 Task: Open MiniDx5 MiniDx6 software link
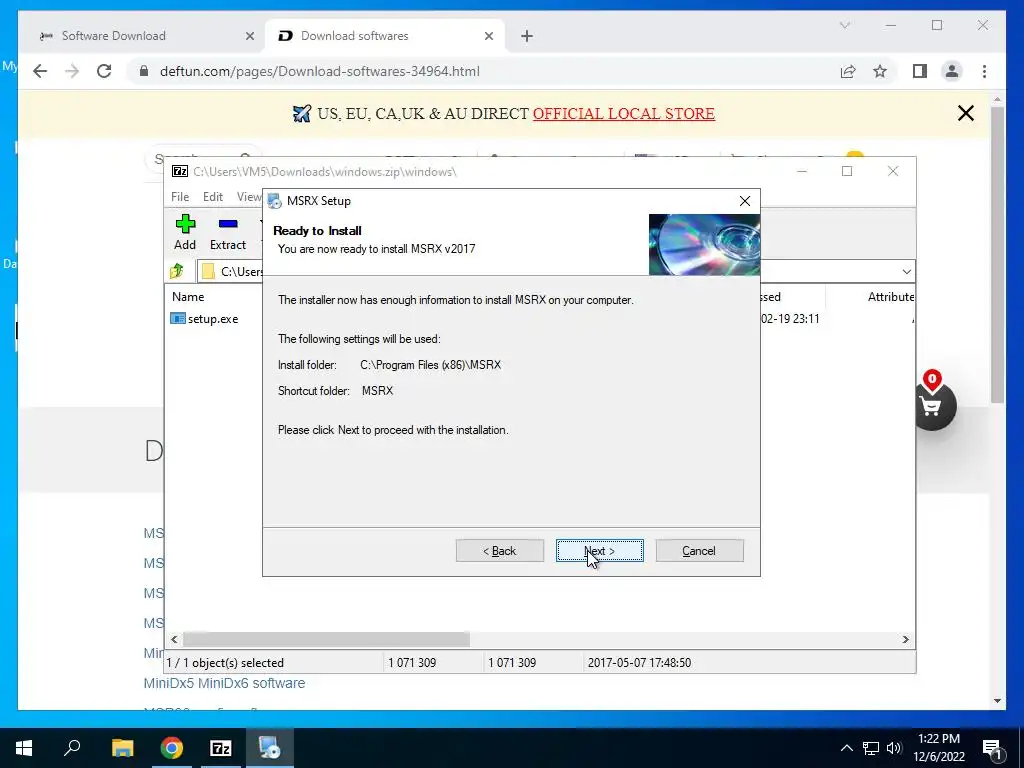tap(224, 683)
